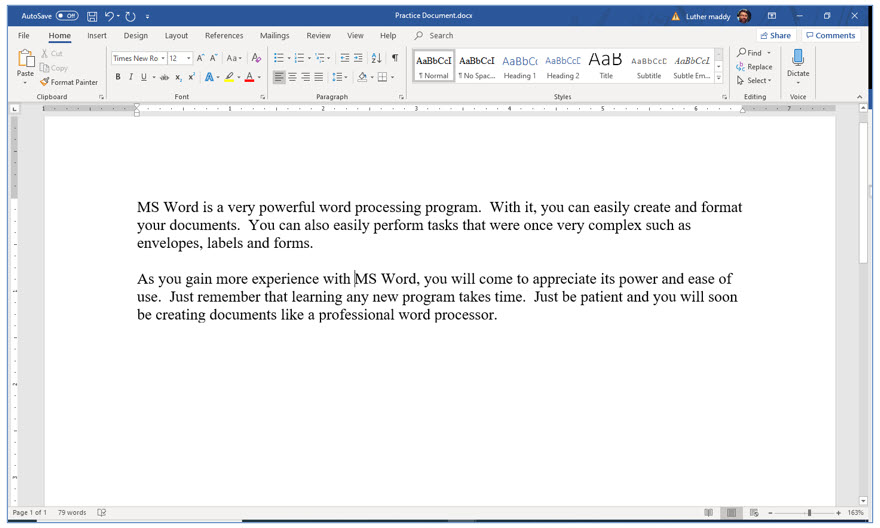Screen dimensions: 880x528
Task: Open the References tab
Action: coord(224,35)
